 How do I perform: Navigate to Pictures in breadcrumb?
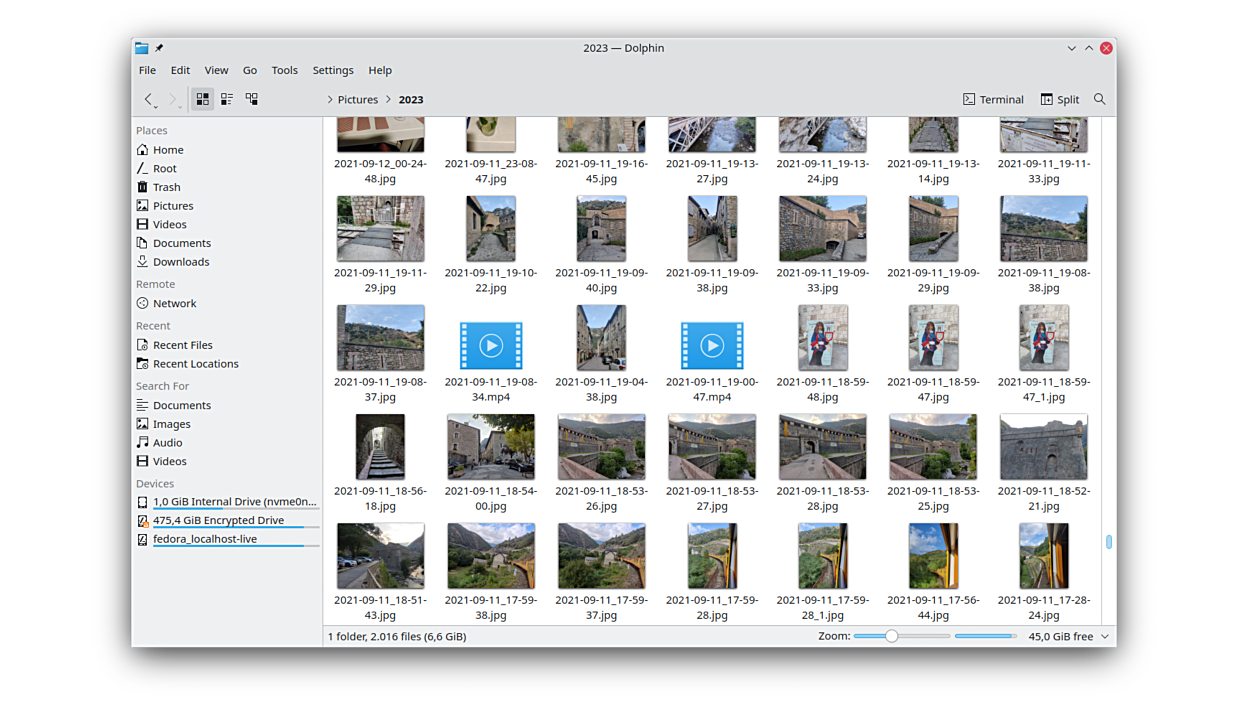pyautogui.click(x=357, y=99)
